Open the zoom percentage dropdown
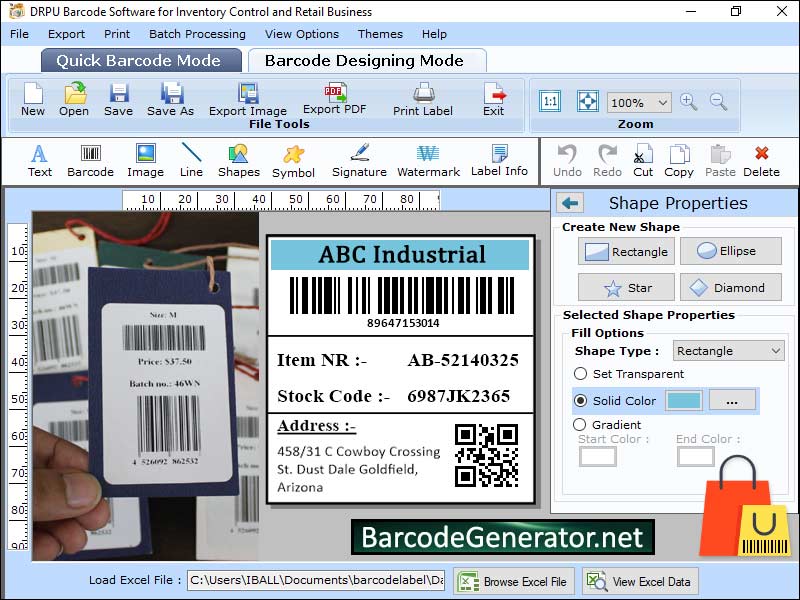The width and height of the screenshot is (800, 600). click(x=639, y=102)
